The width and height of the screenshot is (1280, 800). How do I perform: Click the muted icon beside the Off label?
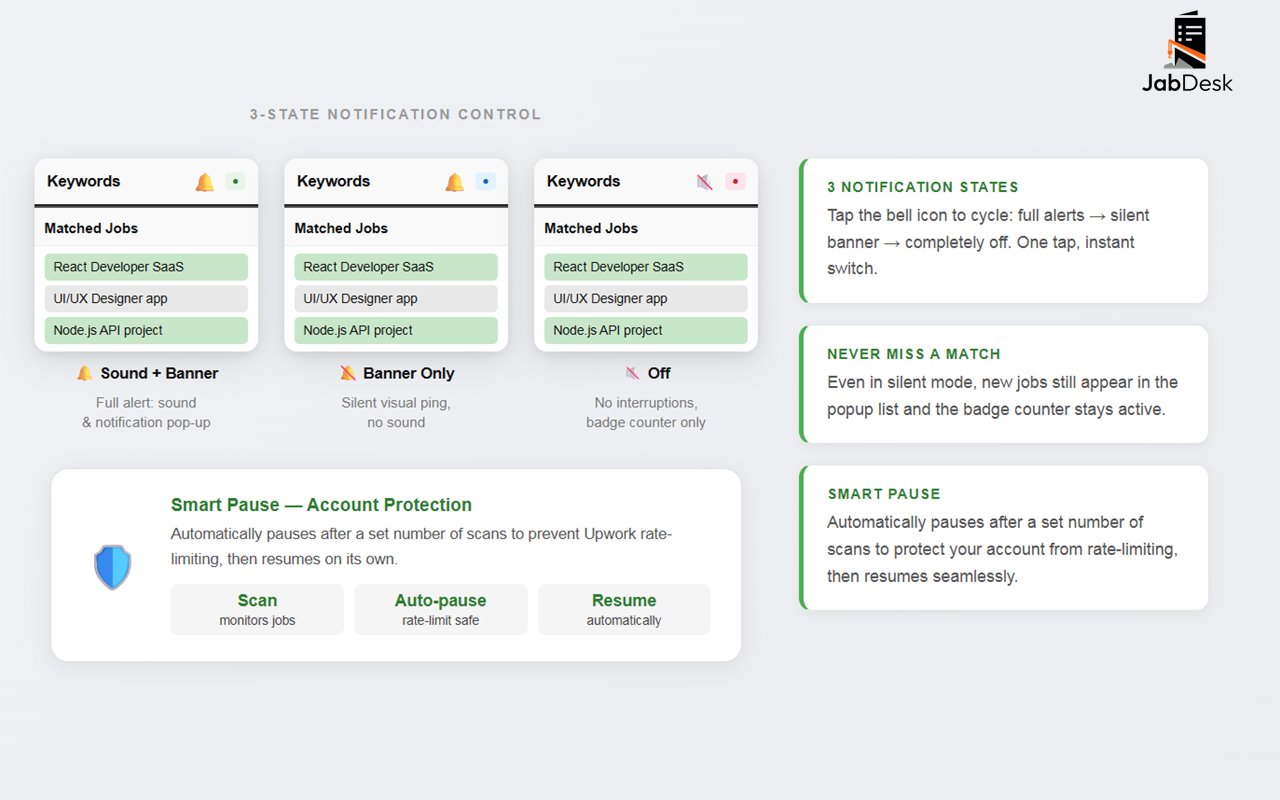(632, 373)
